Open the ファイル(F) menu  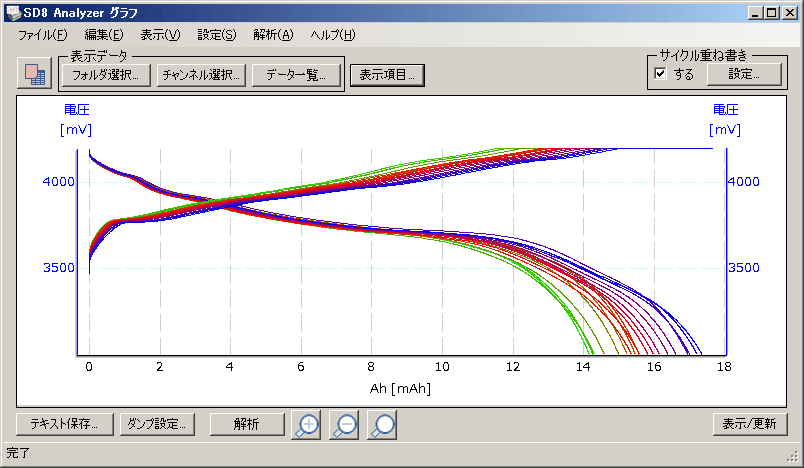[x=42, y=35]
